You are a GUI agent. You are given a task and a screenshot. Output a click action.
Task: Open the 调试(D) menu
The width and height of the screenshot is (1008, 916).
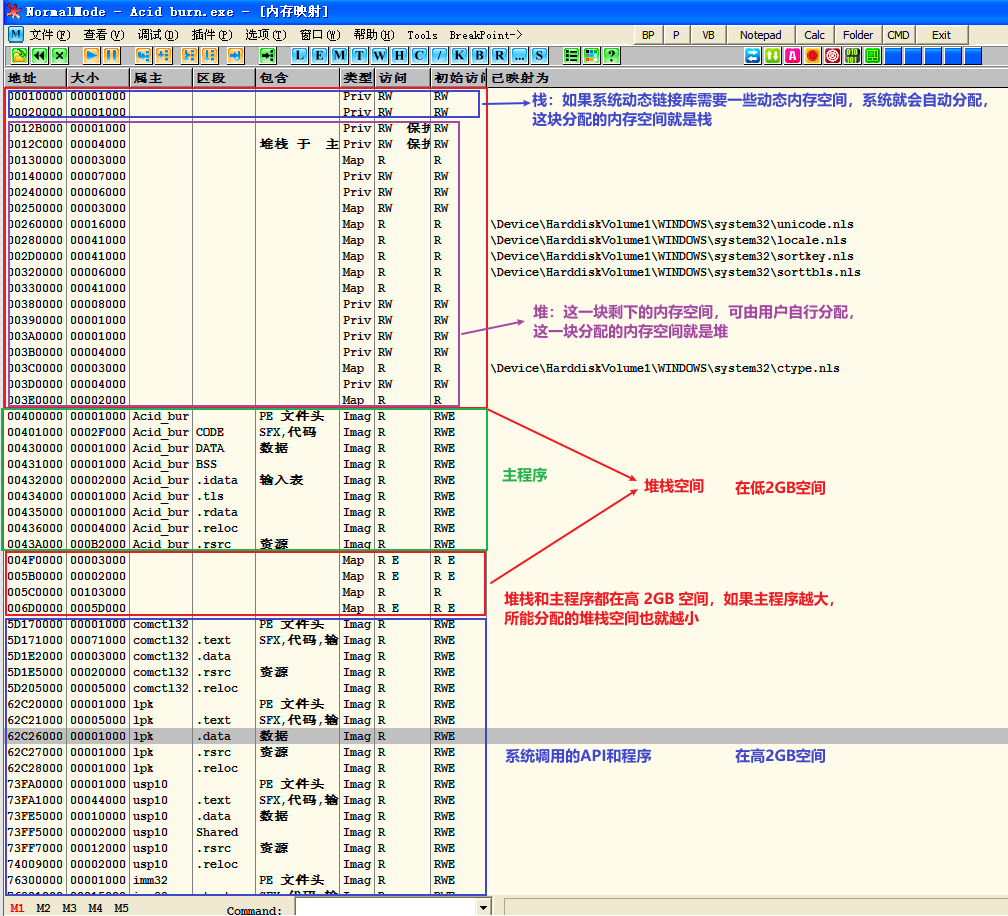pyautogui.click(x=158, y=35)
